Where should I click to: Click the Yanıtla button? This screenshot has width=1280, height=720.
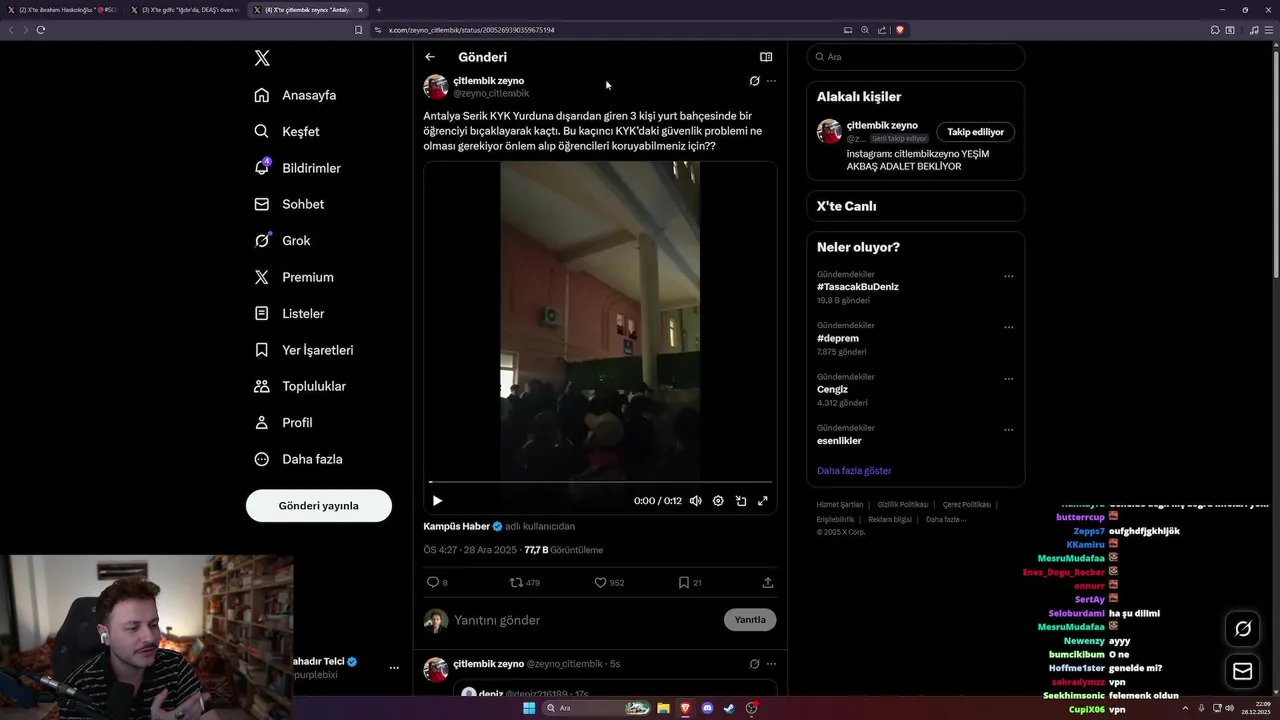point(750,620)
